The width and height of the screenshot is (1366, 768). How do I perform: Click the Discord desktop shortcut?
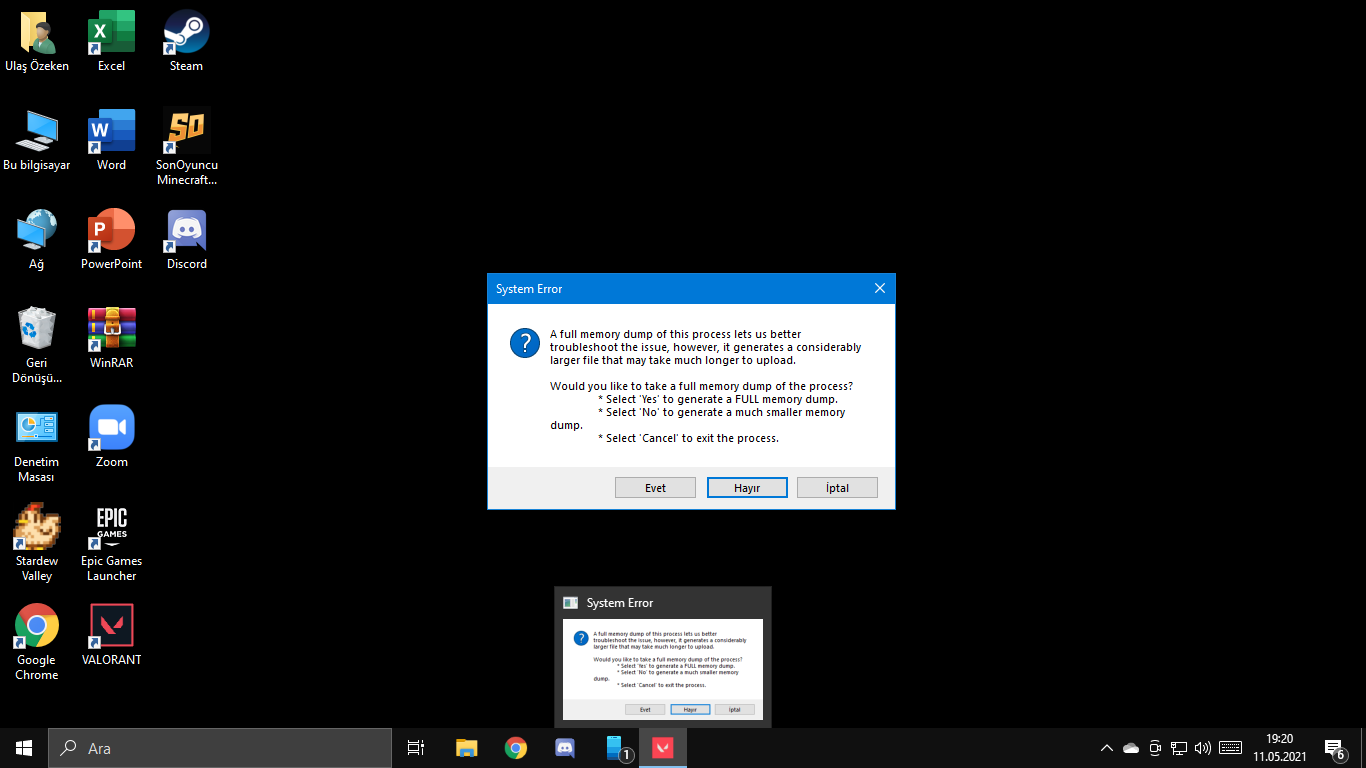pyautogui.click(x=186, y=240)
